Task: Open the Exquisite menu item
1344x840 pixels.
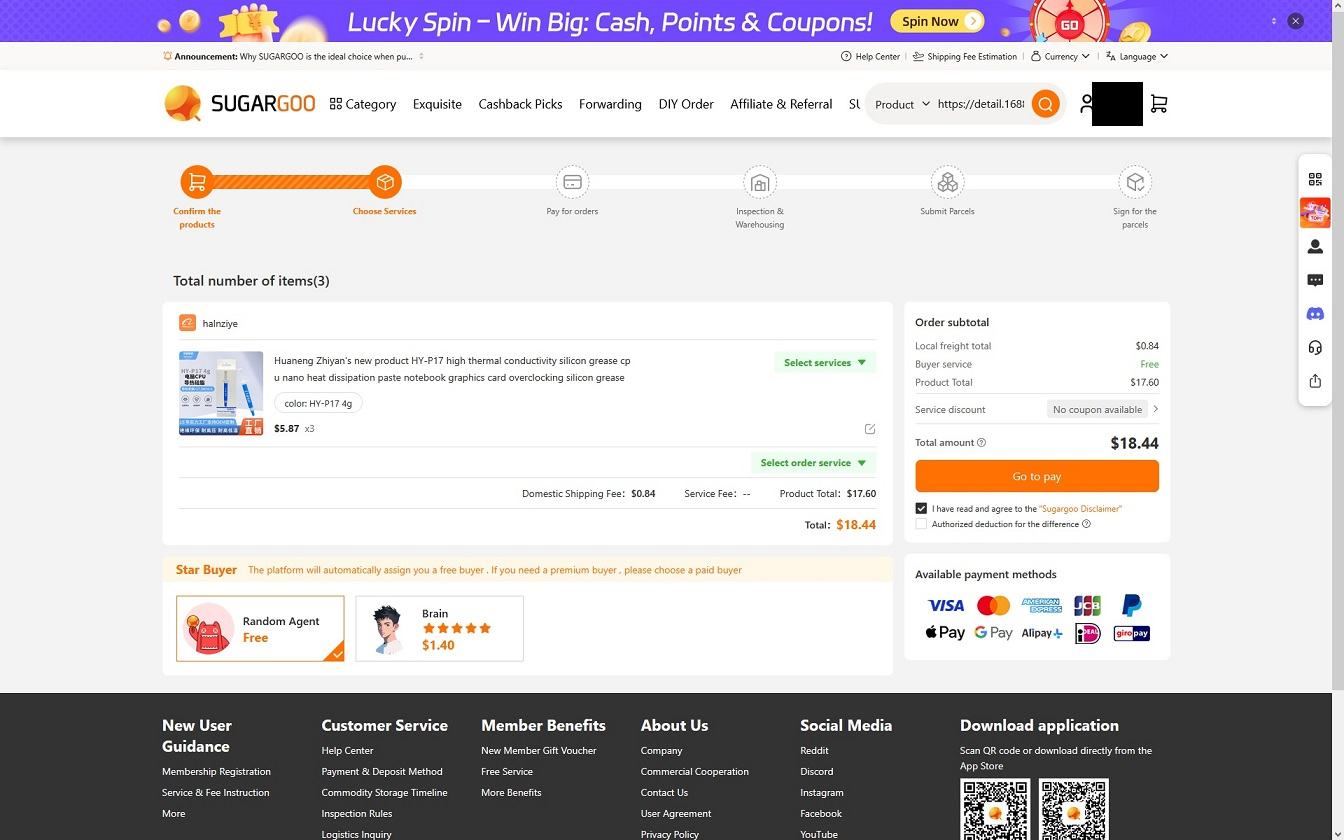Action: (437, 104)
